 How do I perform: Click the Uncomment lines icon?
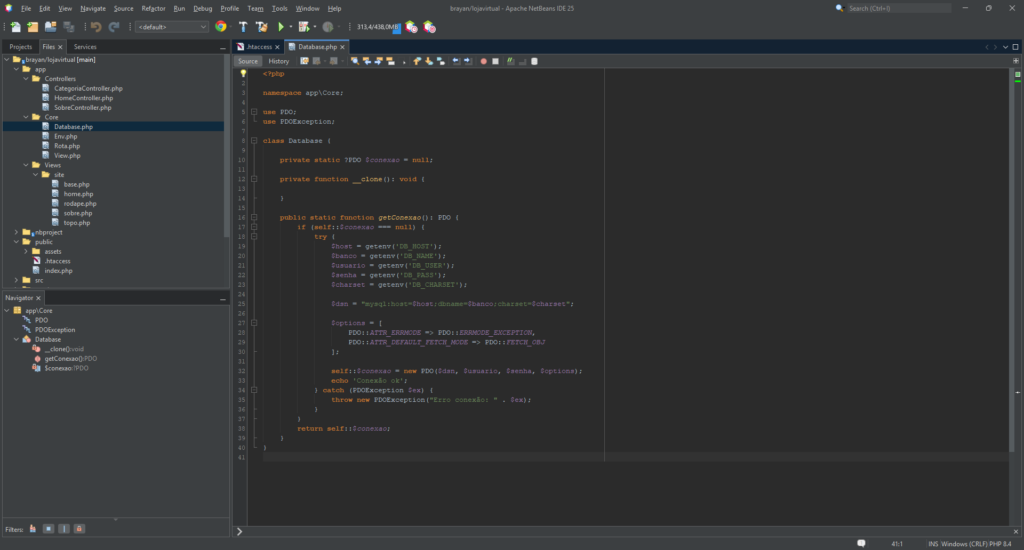coord(522,61)
